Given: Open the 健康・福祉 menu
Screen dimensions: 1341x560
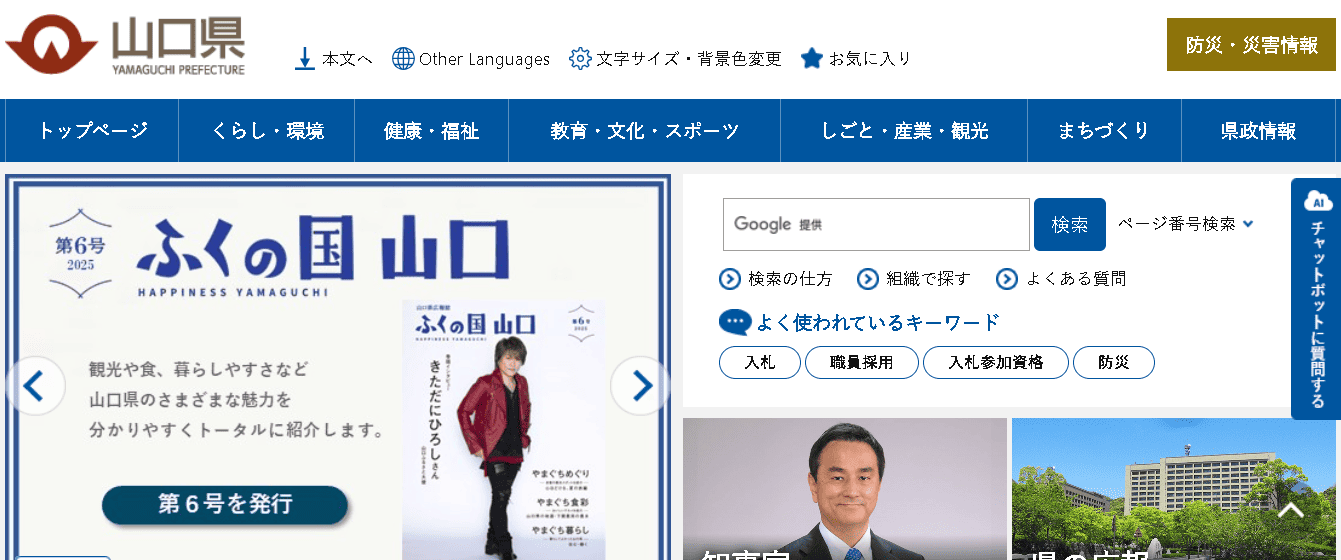Looking at the screenshot, I should [x=432, y=131].
